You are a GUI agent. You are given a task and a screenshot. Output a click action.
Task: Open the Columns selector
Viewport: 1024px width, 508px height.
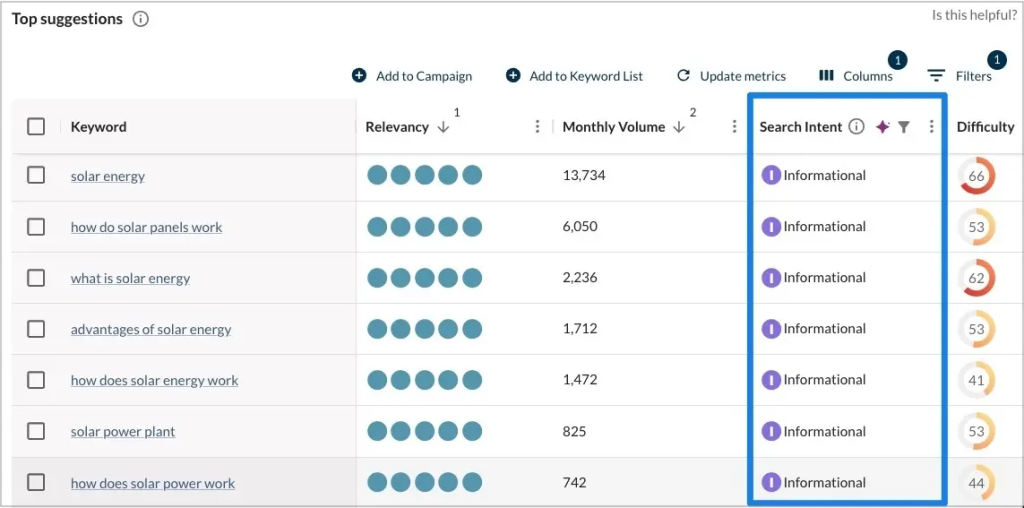tap(856, 76)
